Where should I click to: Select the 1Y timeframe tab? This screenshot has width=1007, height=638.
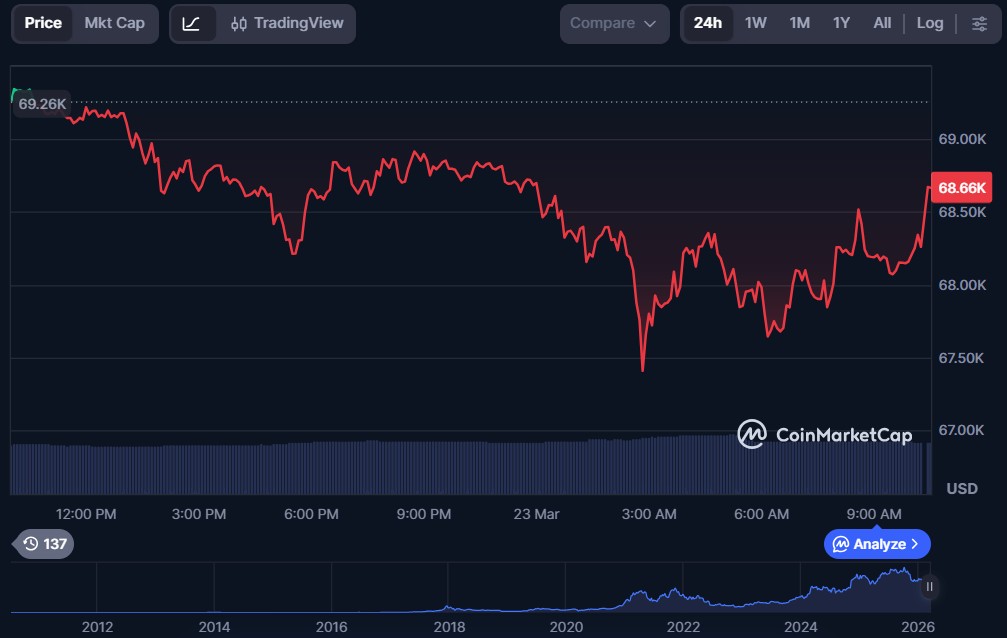pyautogui.click(x=841, y=22)
